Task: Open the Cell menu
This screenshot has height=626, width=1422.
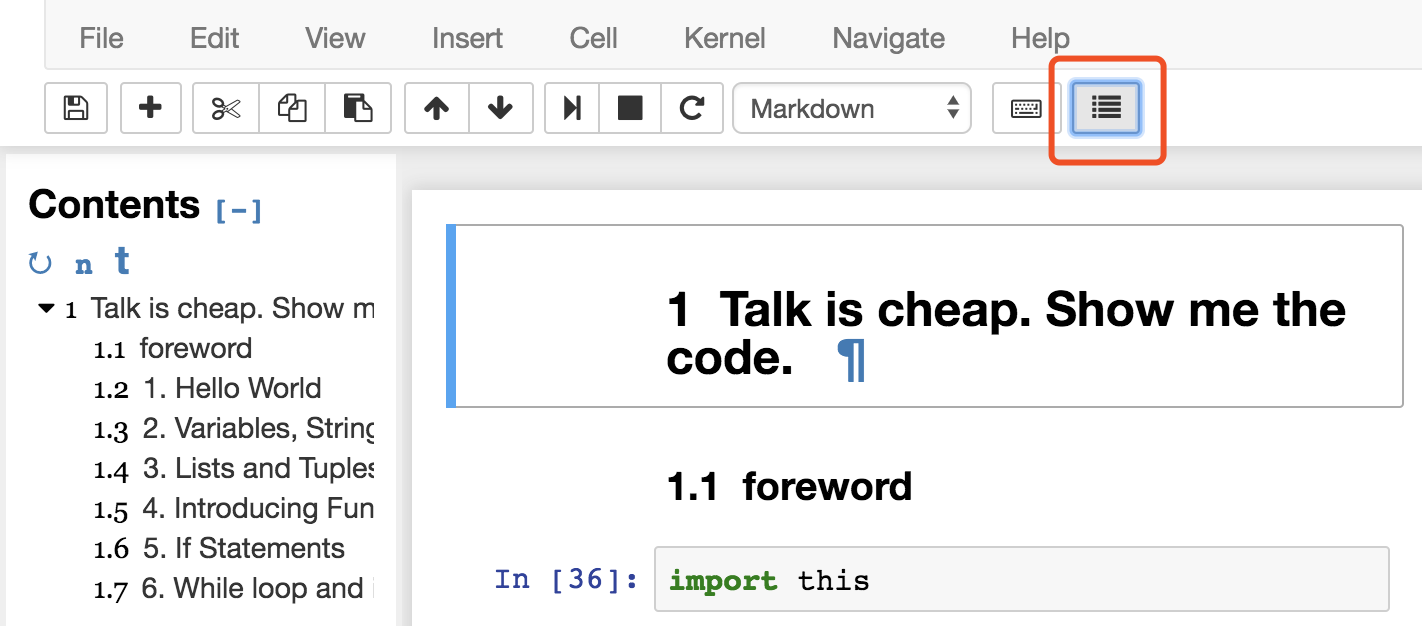Action: [593, 38]
